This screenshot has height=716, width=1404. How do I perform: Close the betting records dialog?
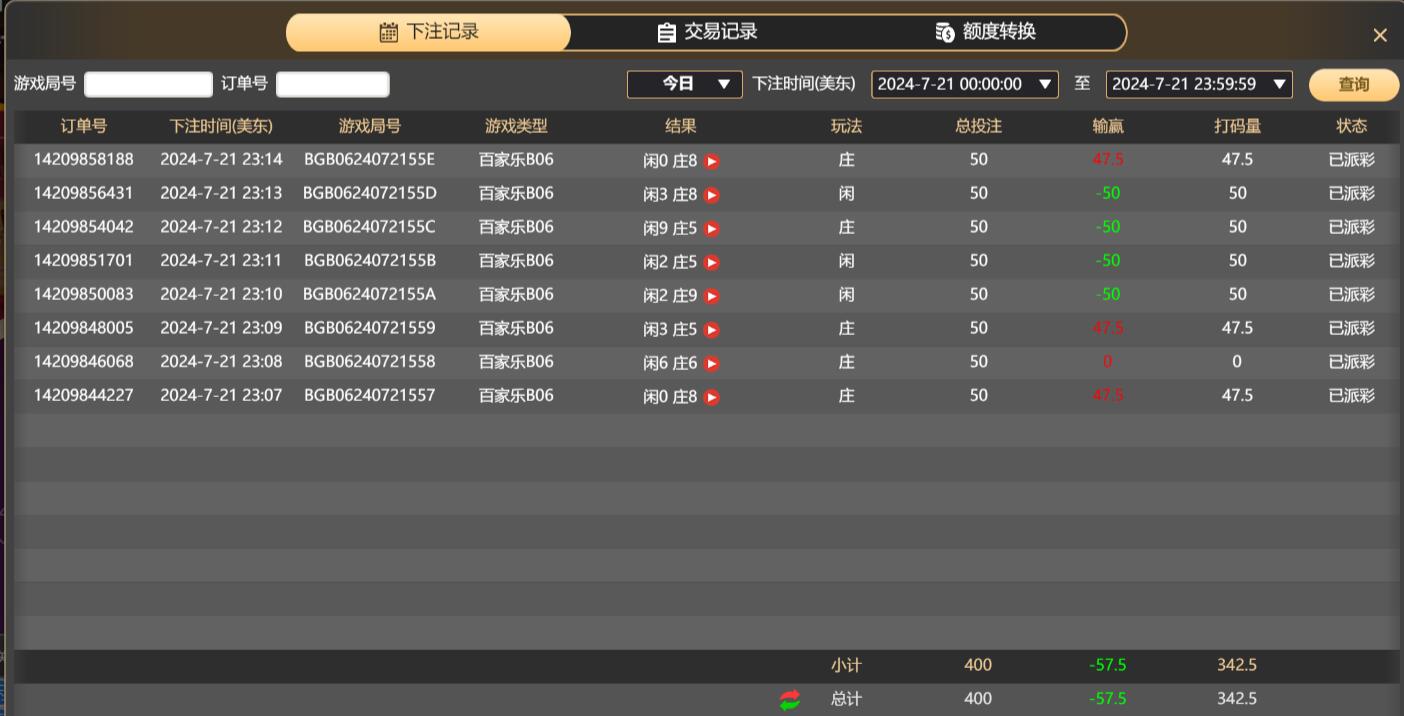point(1380,35)
